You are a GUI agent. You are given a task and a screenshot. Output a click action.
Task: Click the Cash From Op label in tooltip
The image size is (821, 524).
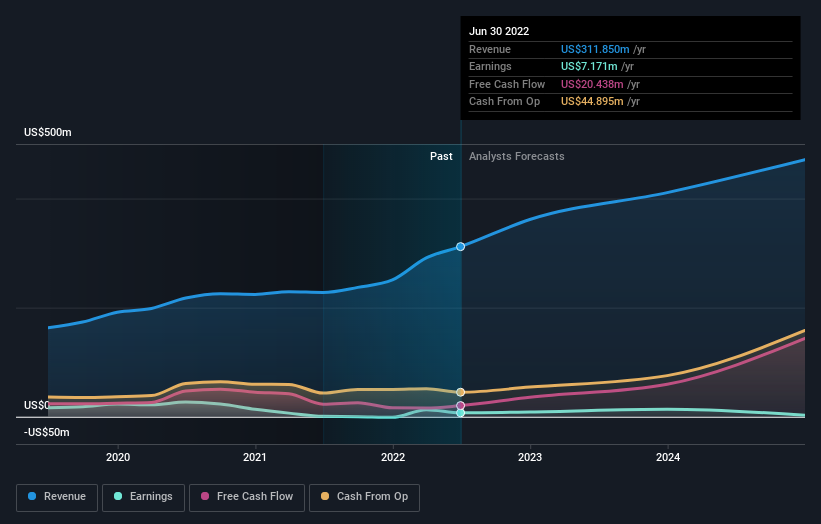tap(504, 102)
